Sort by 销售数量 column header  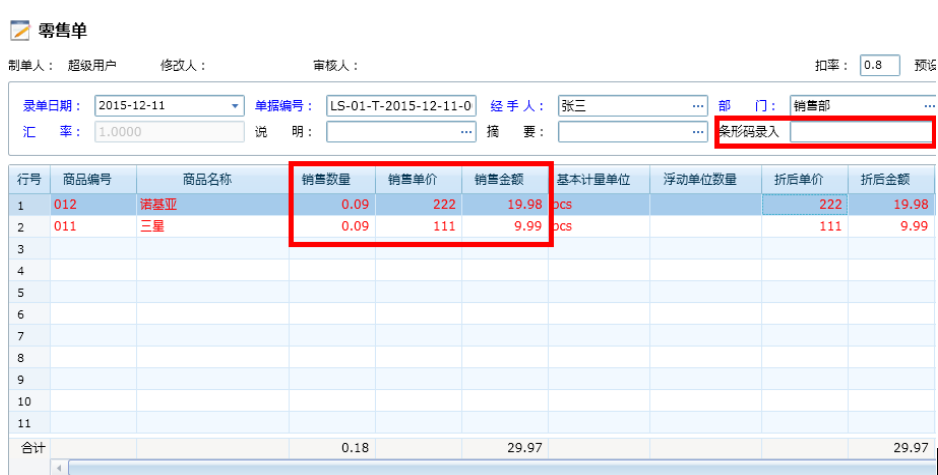(332, 179)
